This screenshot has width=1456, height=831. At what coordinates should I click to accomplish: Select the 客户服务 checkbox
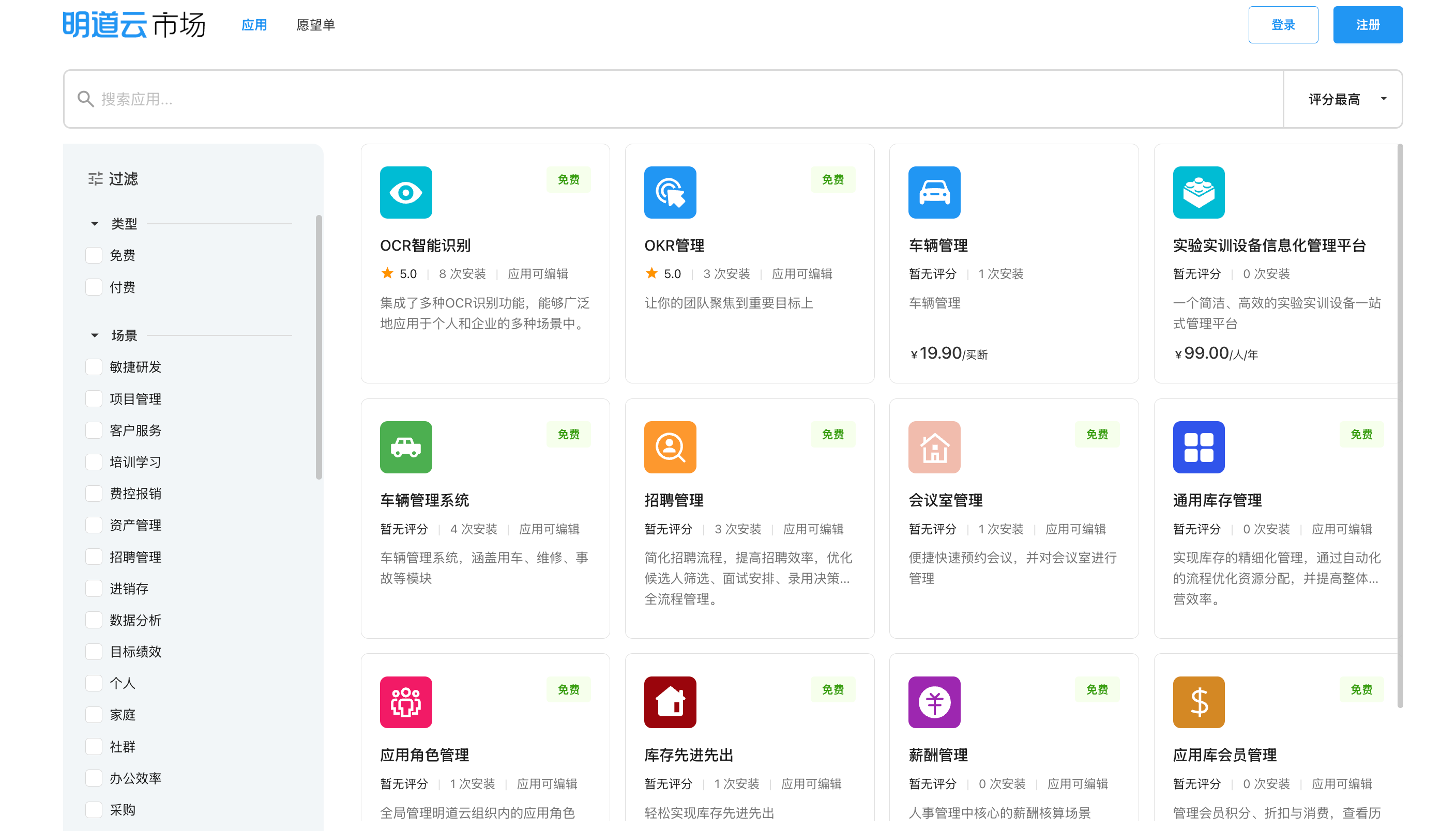[x=94, y=430]
